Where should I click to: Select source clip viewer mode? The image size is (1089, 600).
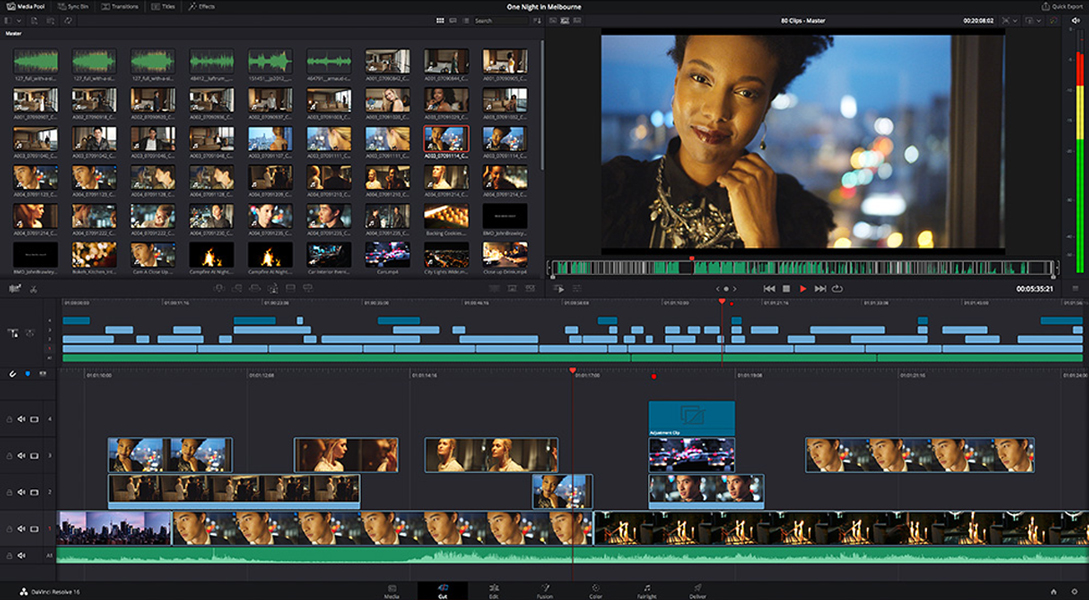[x=554, y=21]
